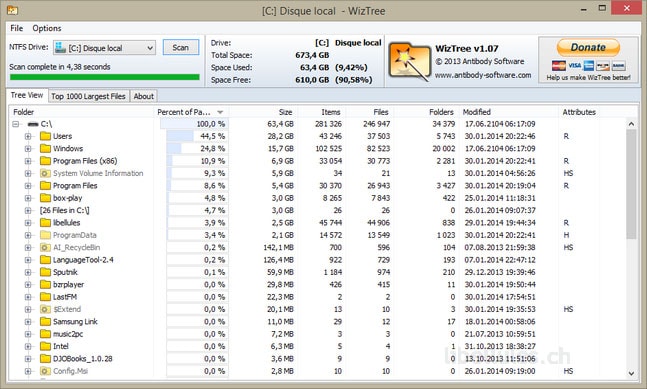Click the Users folder icon
The image size is (647, 389).
[45, 136]
